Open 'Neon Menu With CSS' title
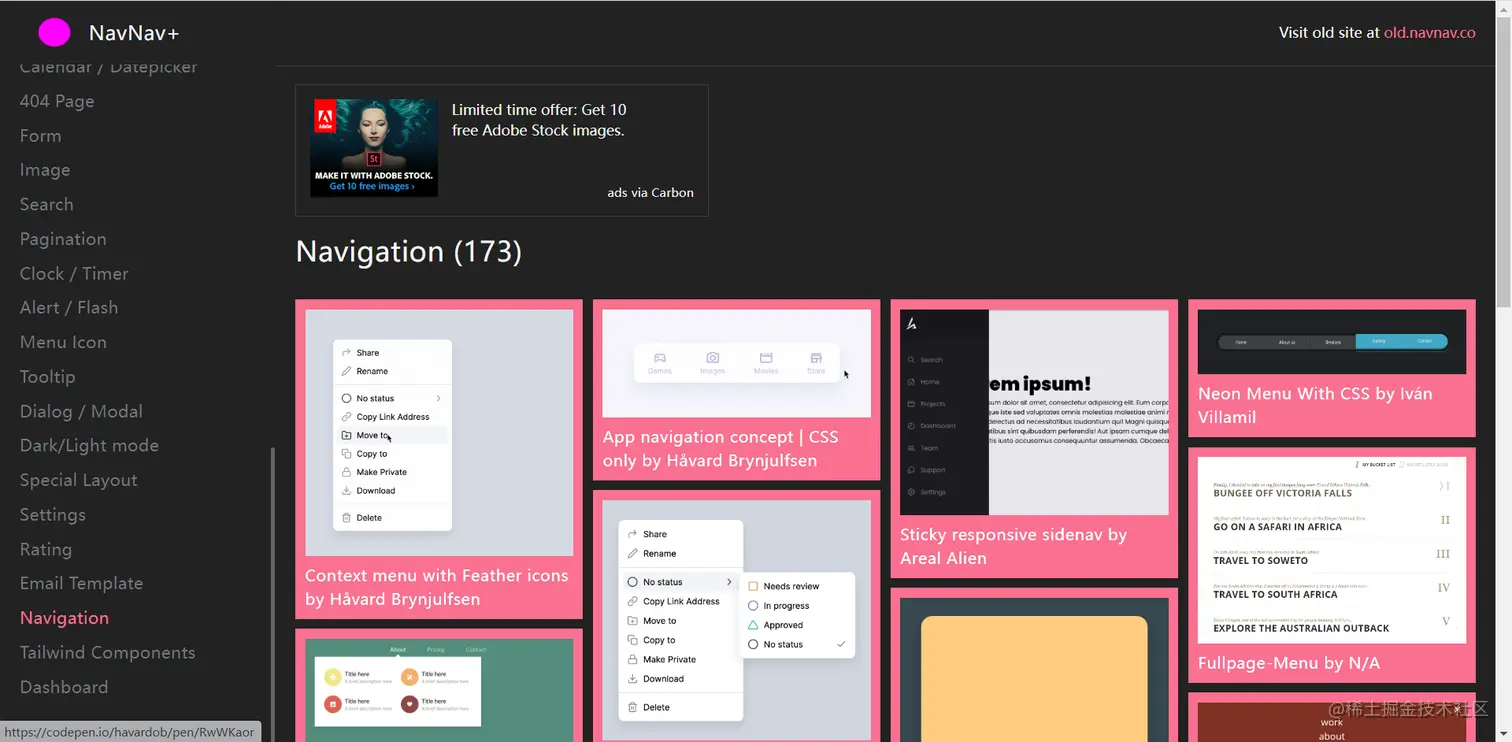The image size is (1512, 742). click(1315, 405)
